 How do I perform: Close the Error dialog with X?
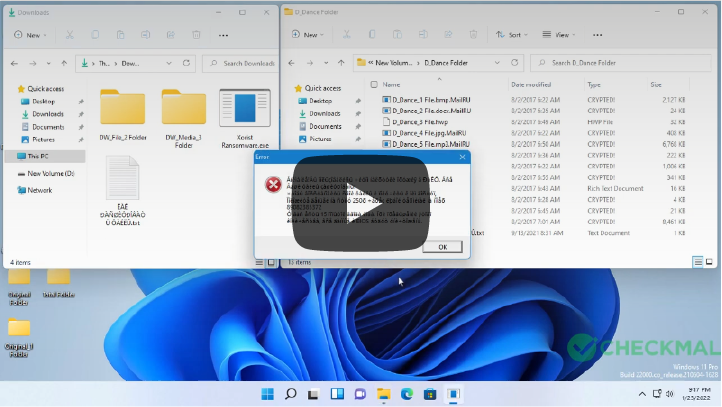[x=462, y=157]
